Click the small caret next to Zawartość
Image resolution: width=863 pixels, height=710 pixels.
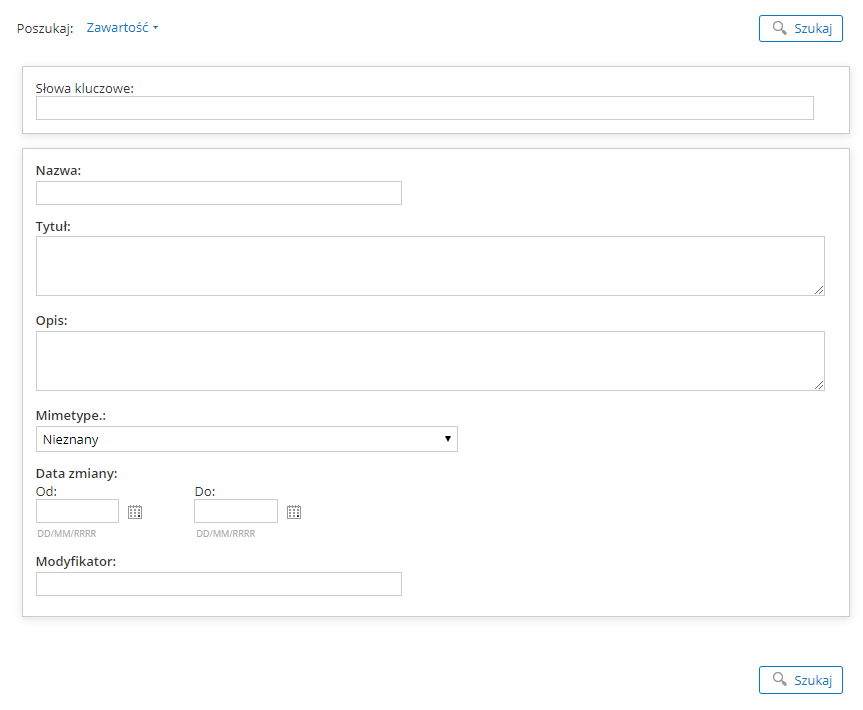point(156,28)
